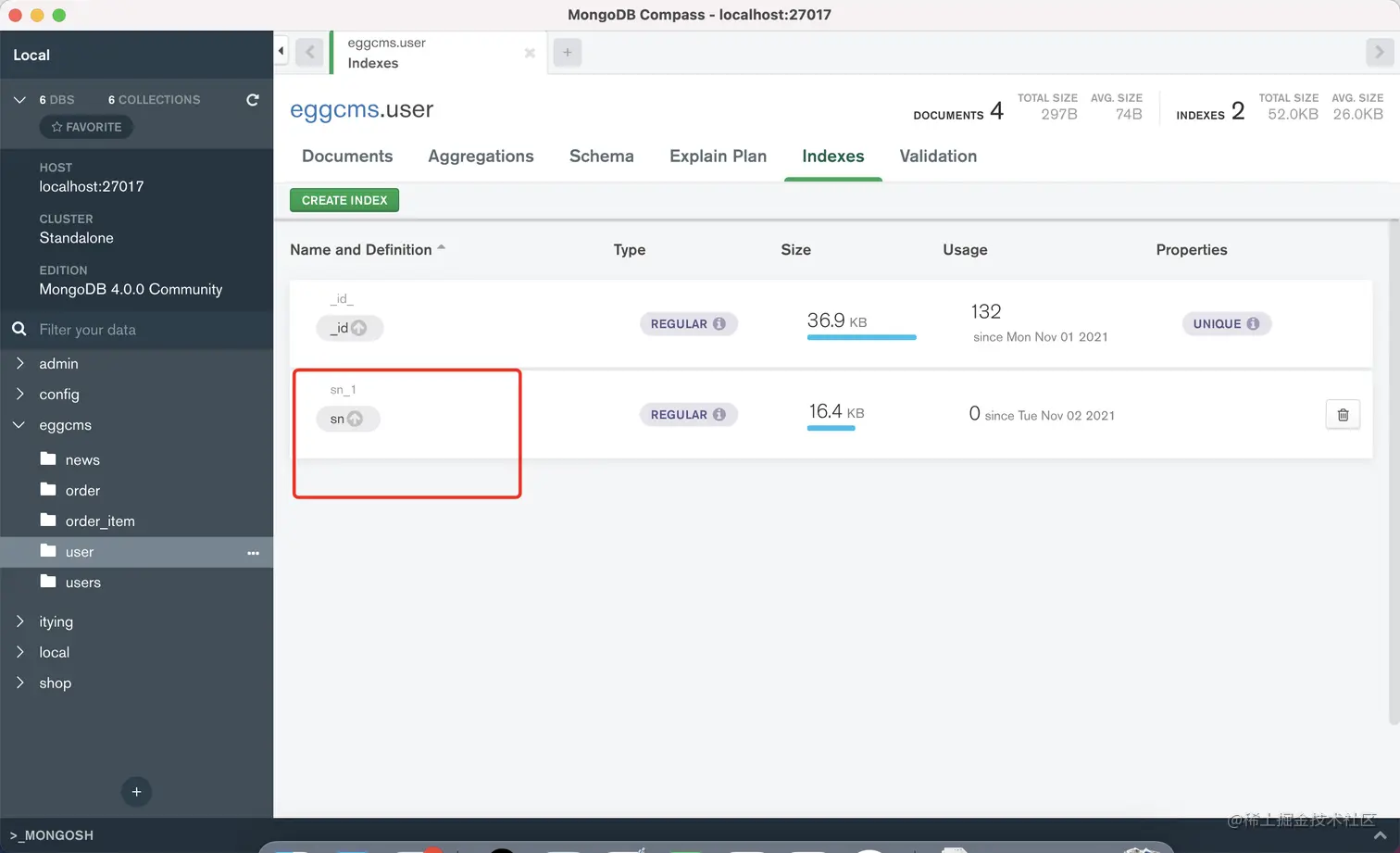Click the ascending arrow on sn field
Viewport: 1400px width, 853px height.
pyautogui.click(x=355, y=419)
